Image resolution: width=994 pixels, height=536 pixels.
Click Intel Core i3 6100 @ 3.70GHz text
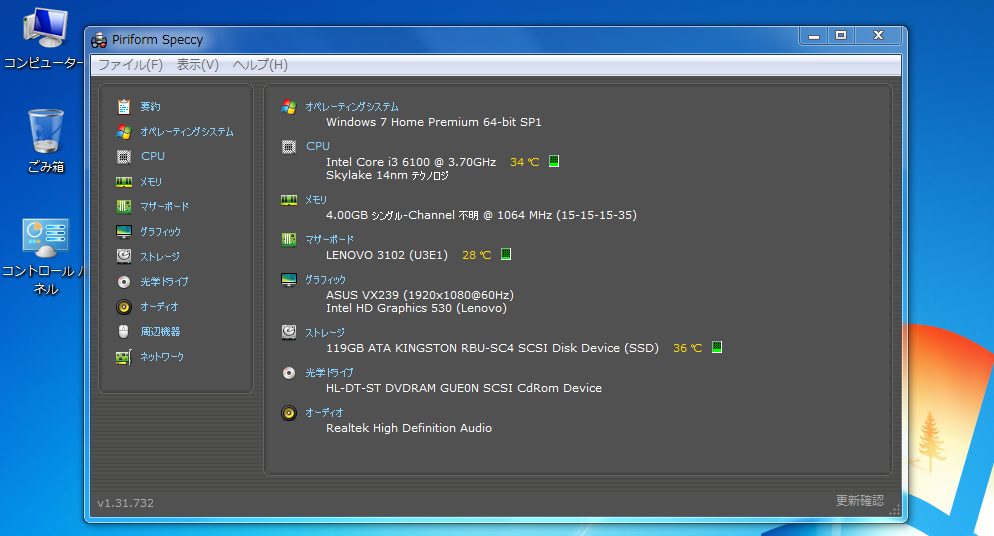(411, 162)
